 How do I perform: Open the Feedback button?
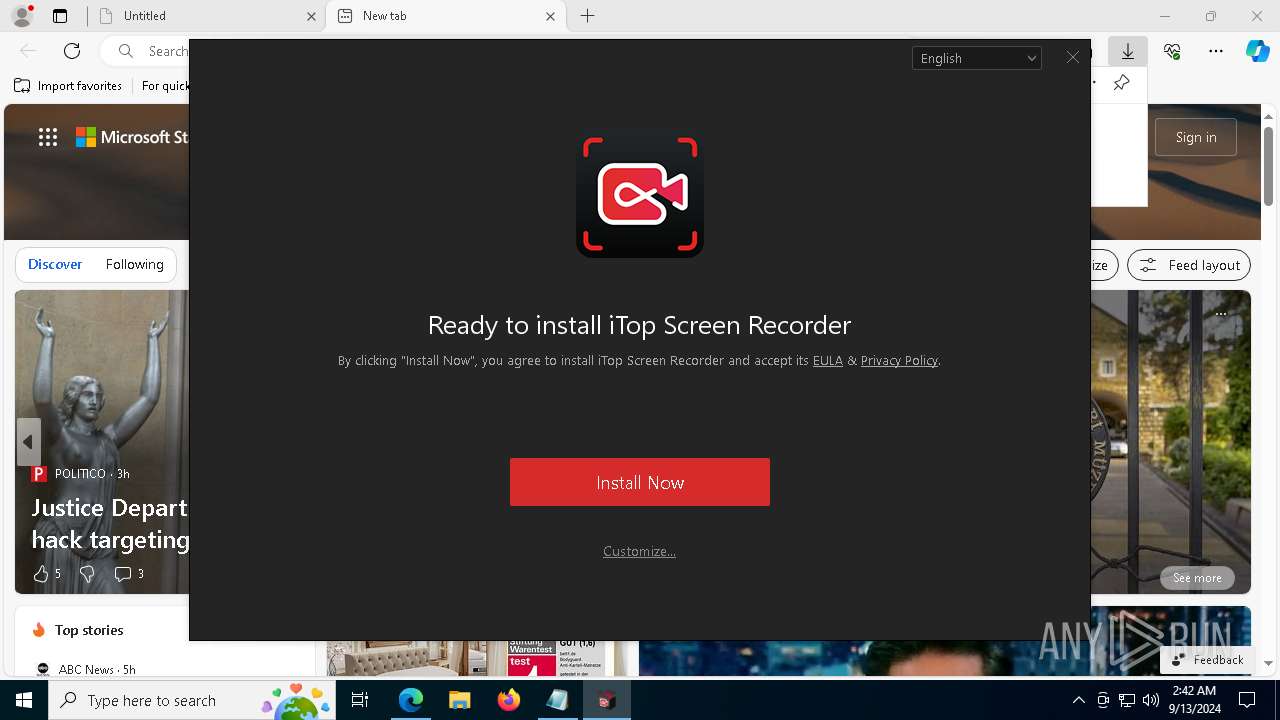point(1207,660)
